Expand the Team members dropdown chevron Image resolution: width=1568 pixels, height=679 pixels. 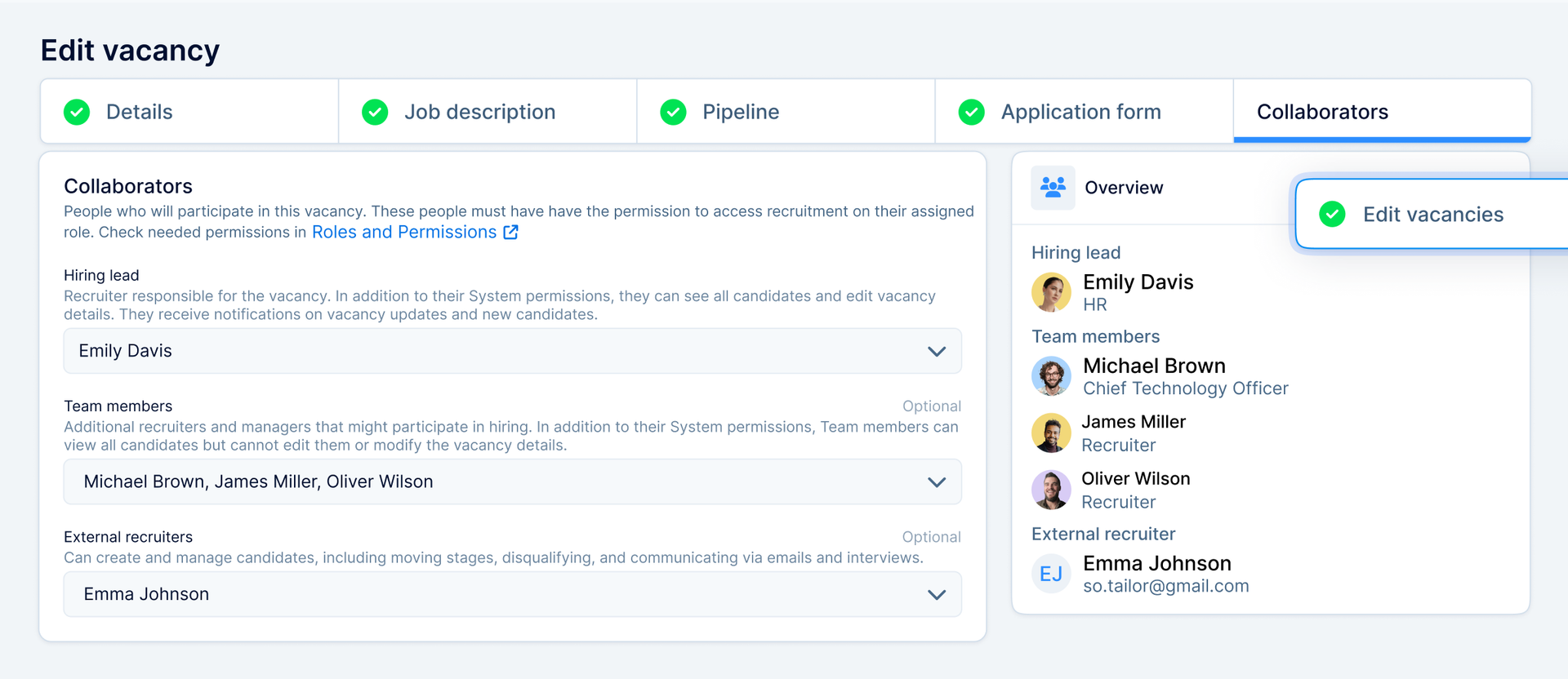pos(937,482)
